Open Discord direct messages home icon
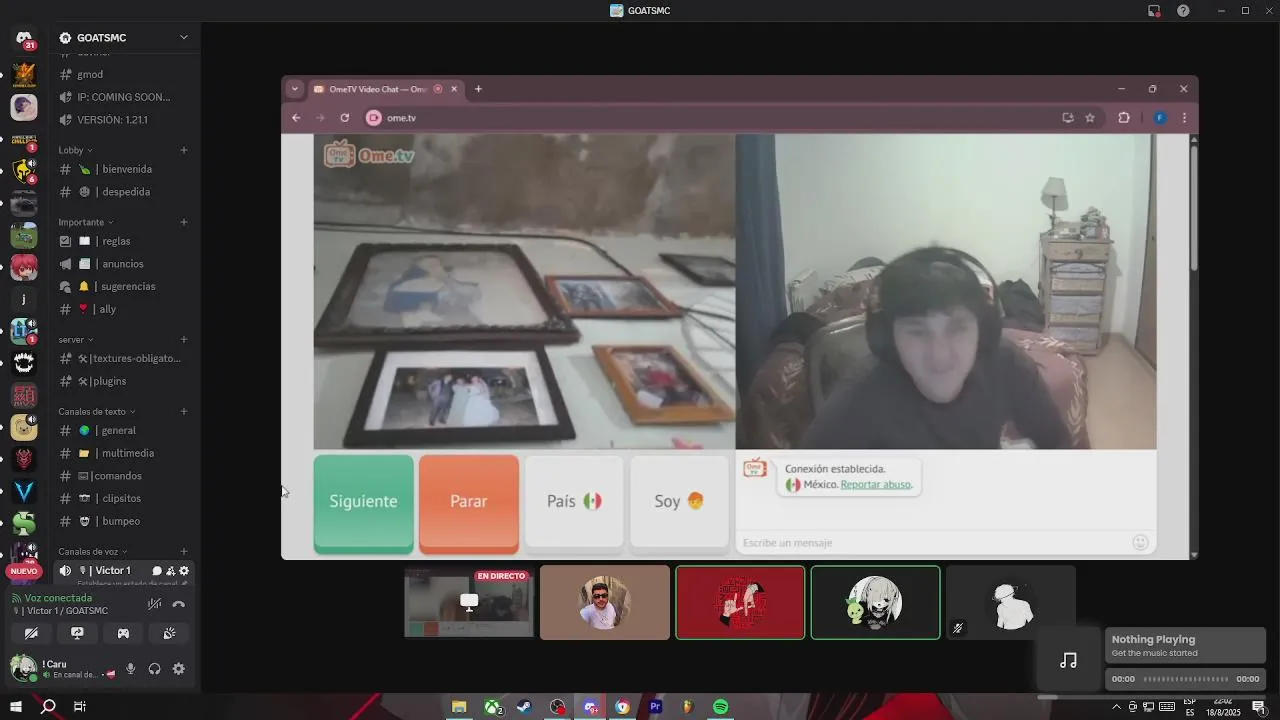The height and width of the screenshot is (720, 1280). (24, 38)
